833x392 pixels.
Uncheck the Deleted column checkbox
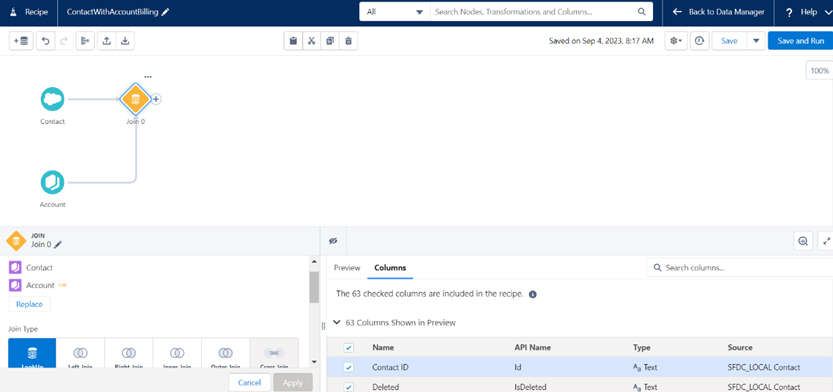coord(348,387)
